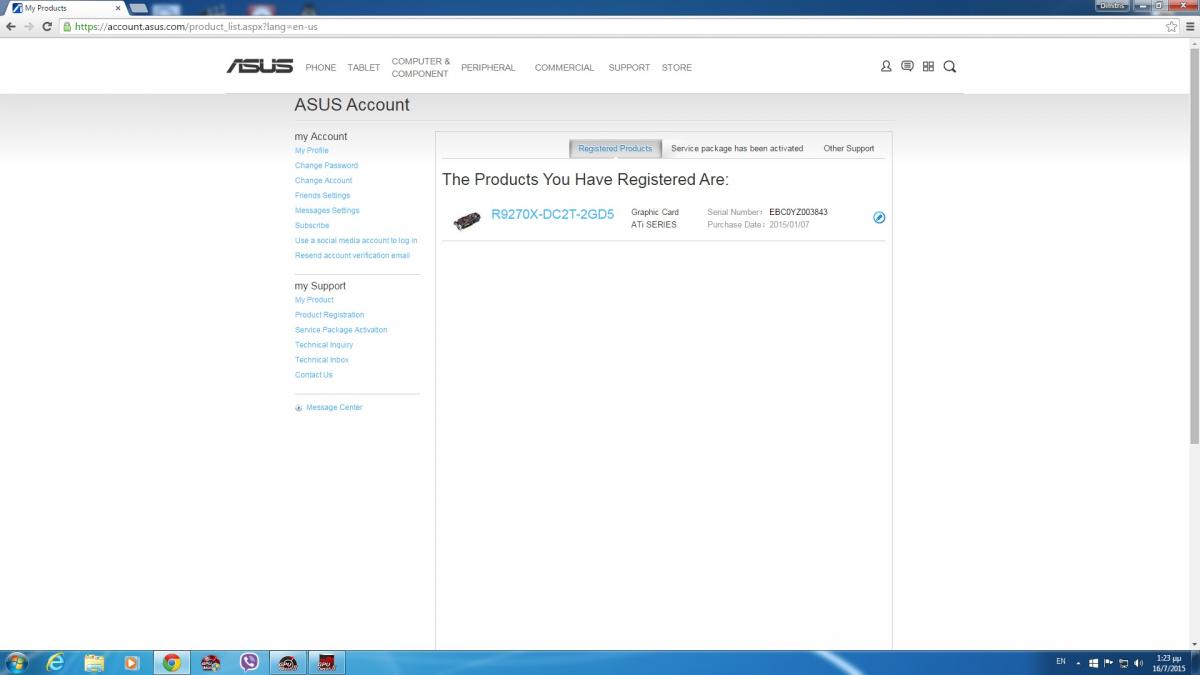The width and height of the screenshot is (1200, 675).
Task: Click the browser forward arrow
Action: (28, 26)
